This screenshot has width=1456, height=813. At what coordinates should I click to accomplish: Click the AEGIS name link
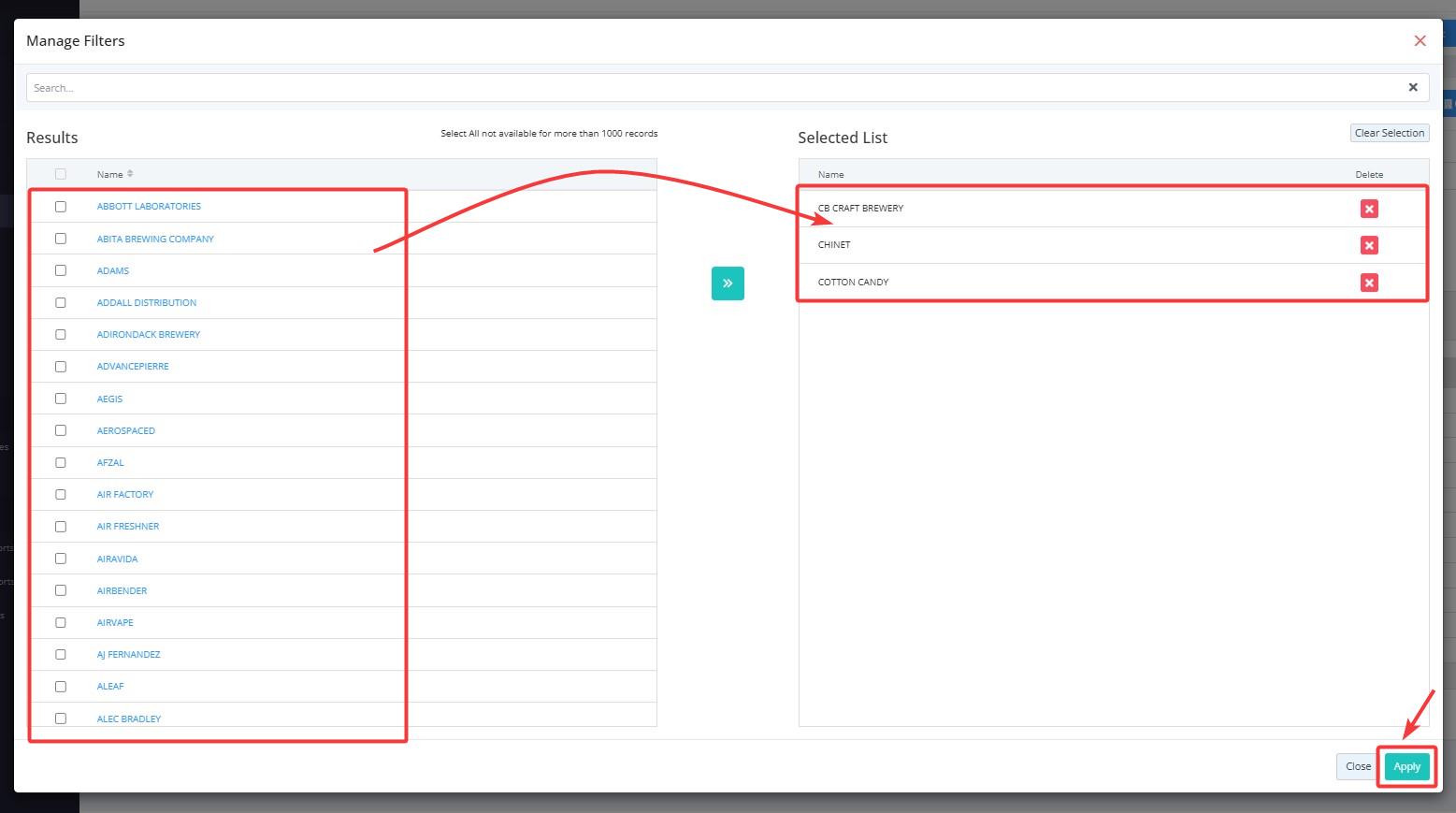109,399
